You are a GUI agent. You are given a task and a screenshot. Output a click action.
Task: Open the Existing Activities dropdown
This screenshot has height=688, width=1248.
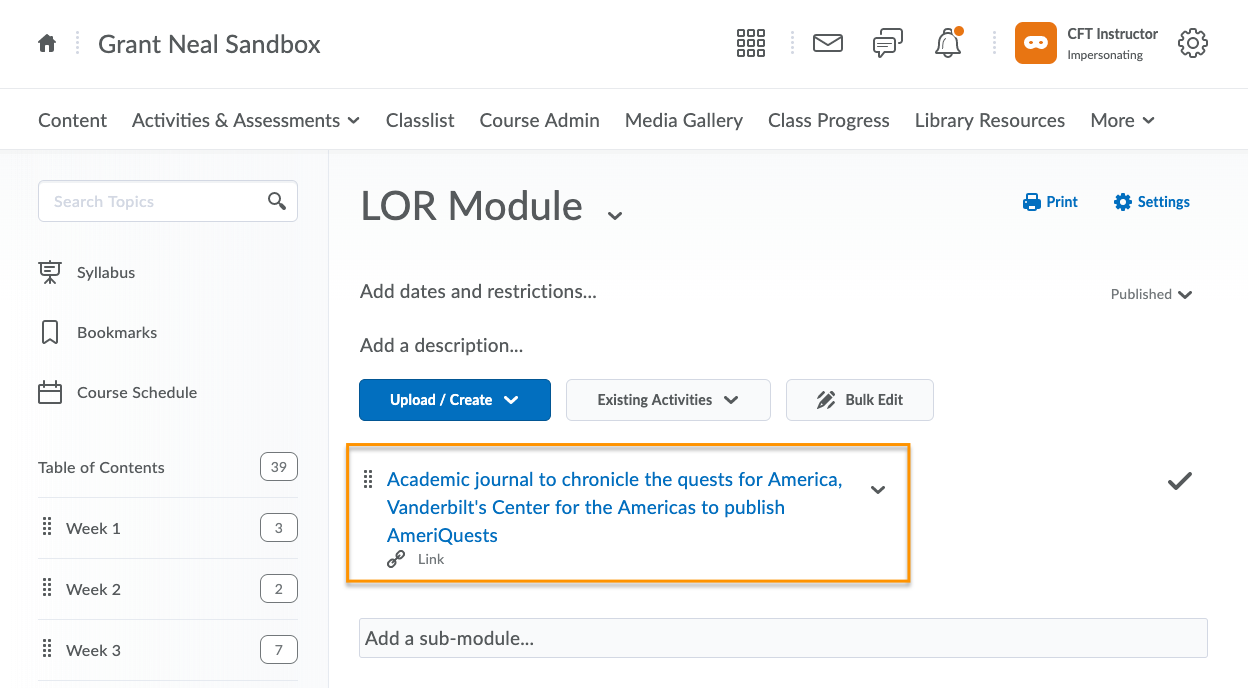coord(668,400)
